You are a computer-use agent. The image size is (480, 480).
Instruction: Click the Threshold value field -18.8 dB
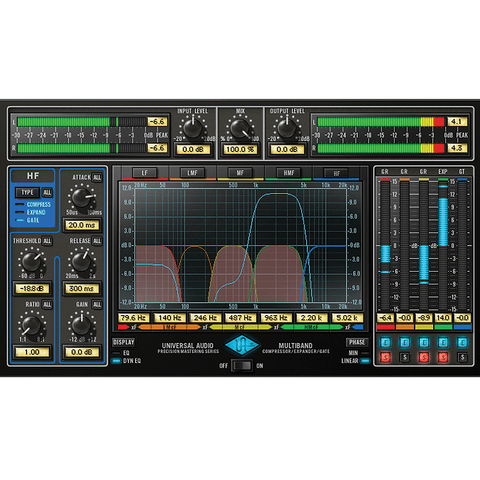(x=32, y=289)
